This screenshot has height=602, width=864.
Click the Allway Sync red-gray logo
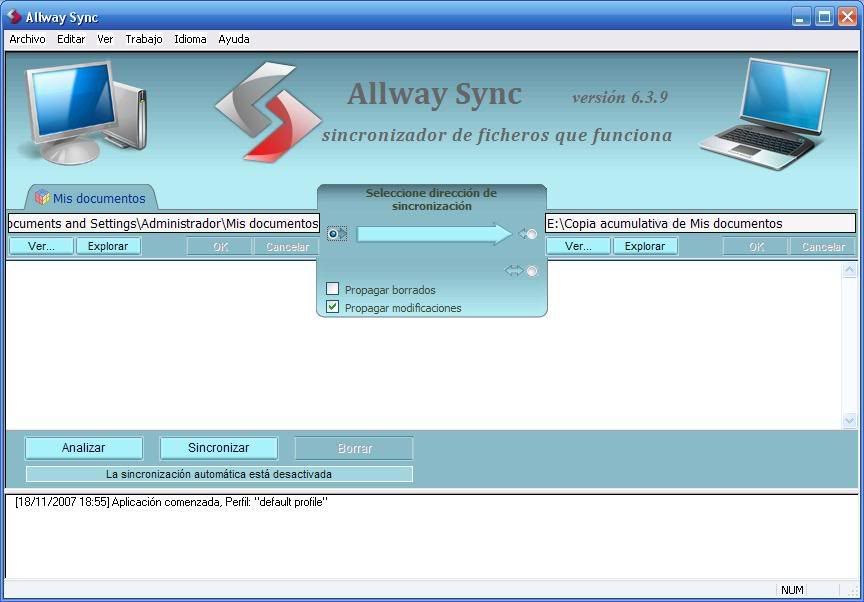[x=268, y=112]
